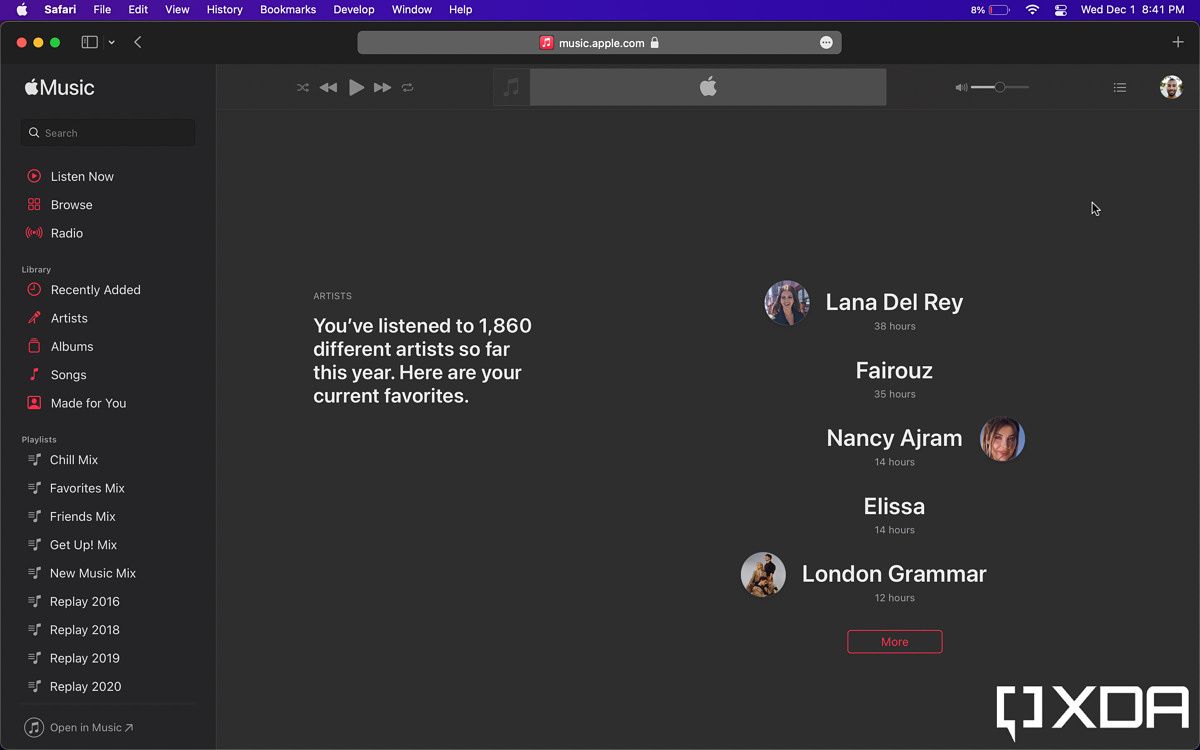Click Open in Music link
The width and height of the screenshot is (1200, 750).
[79, 728]
